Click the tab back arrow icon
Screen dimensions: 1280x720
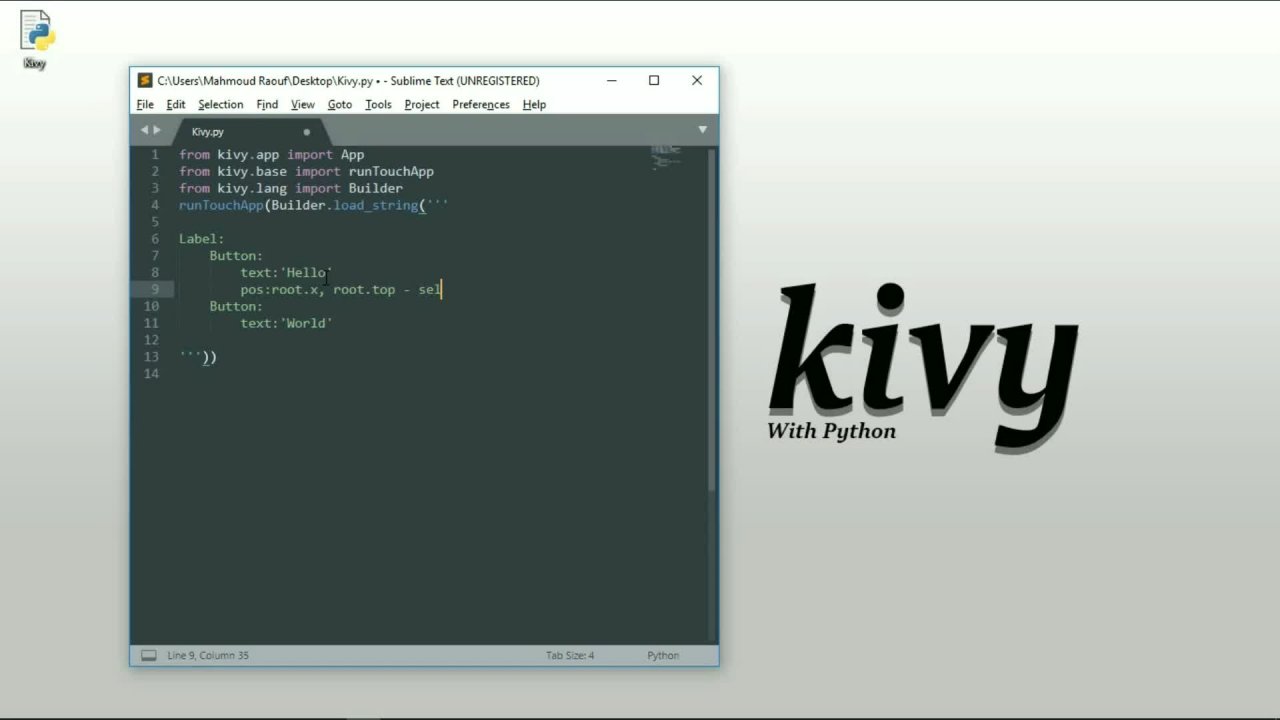click(144, 130)
